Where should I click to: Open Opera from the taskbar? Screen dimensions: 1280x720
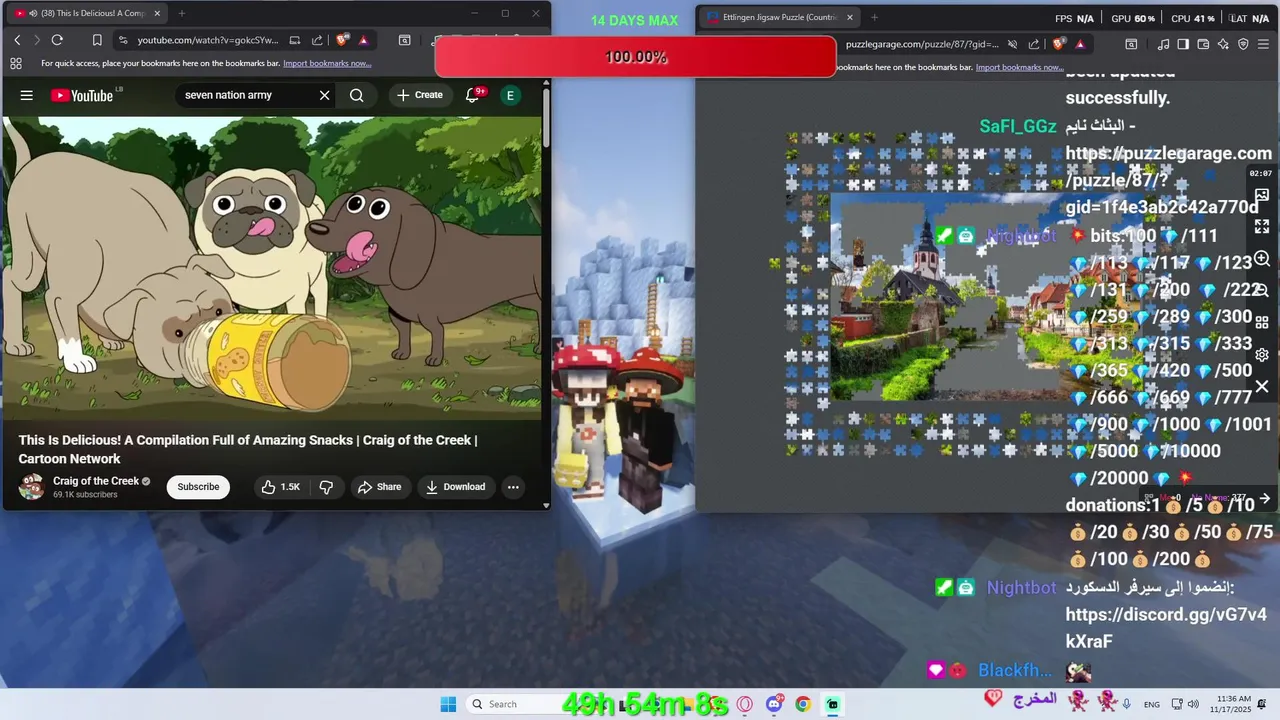(744, 704)
